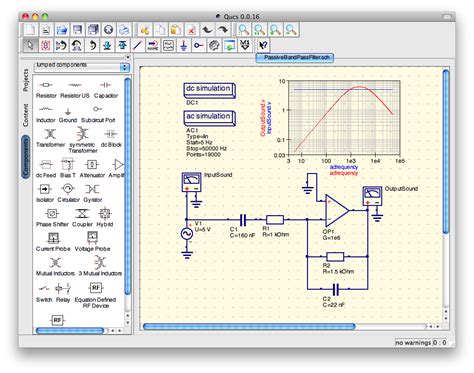Select the PassiveBandPassFilter.sch document tab
Screen dimensions: 474x373
(x=295, y=58)
